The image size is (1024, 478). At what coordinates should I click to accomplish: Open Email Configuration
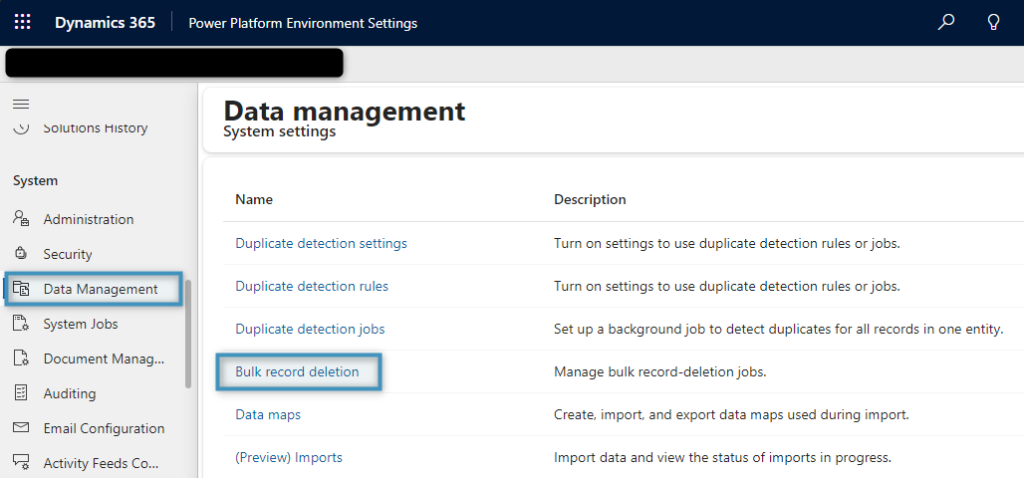pos(104,428)
